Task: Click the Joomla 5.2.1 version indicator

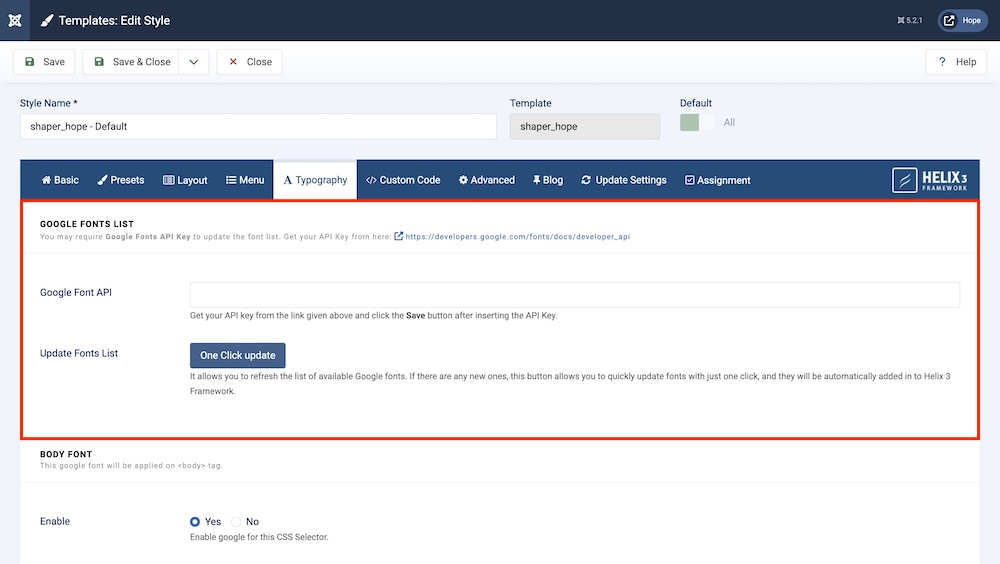Action: pos(908,20)
